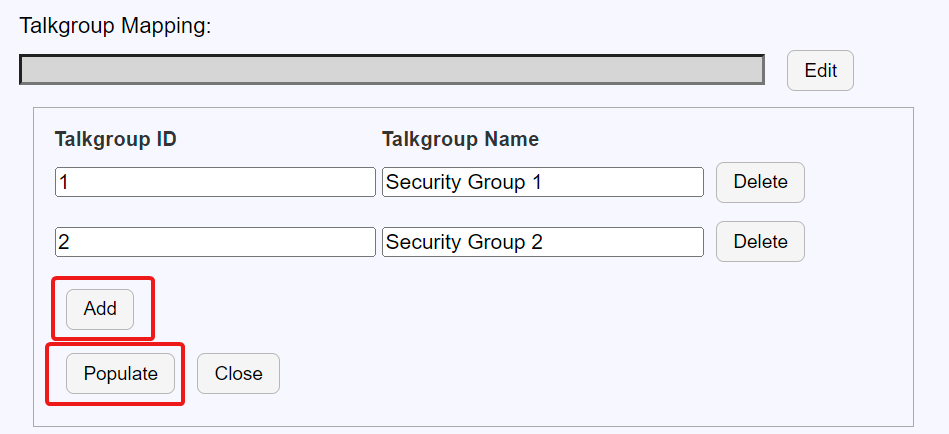The width and height of the screenshot is (949, 434).
Task: Click the Populate button
Action: click(120, 374)
